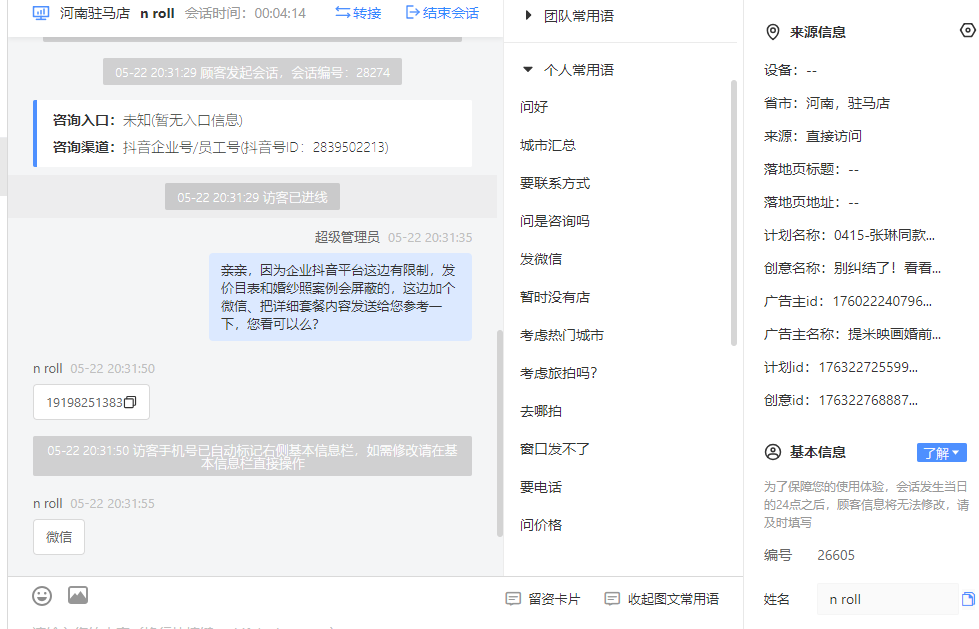This screenshot has width=979, height=629.
Task: Click the 顾客发起会话 会话编号 28274 notice
Action: coord(252,72)
